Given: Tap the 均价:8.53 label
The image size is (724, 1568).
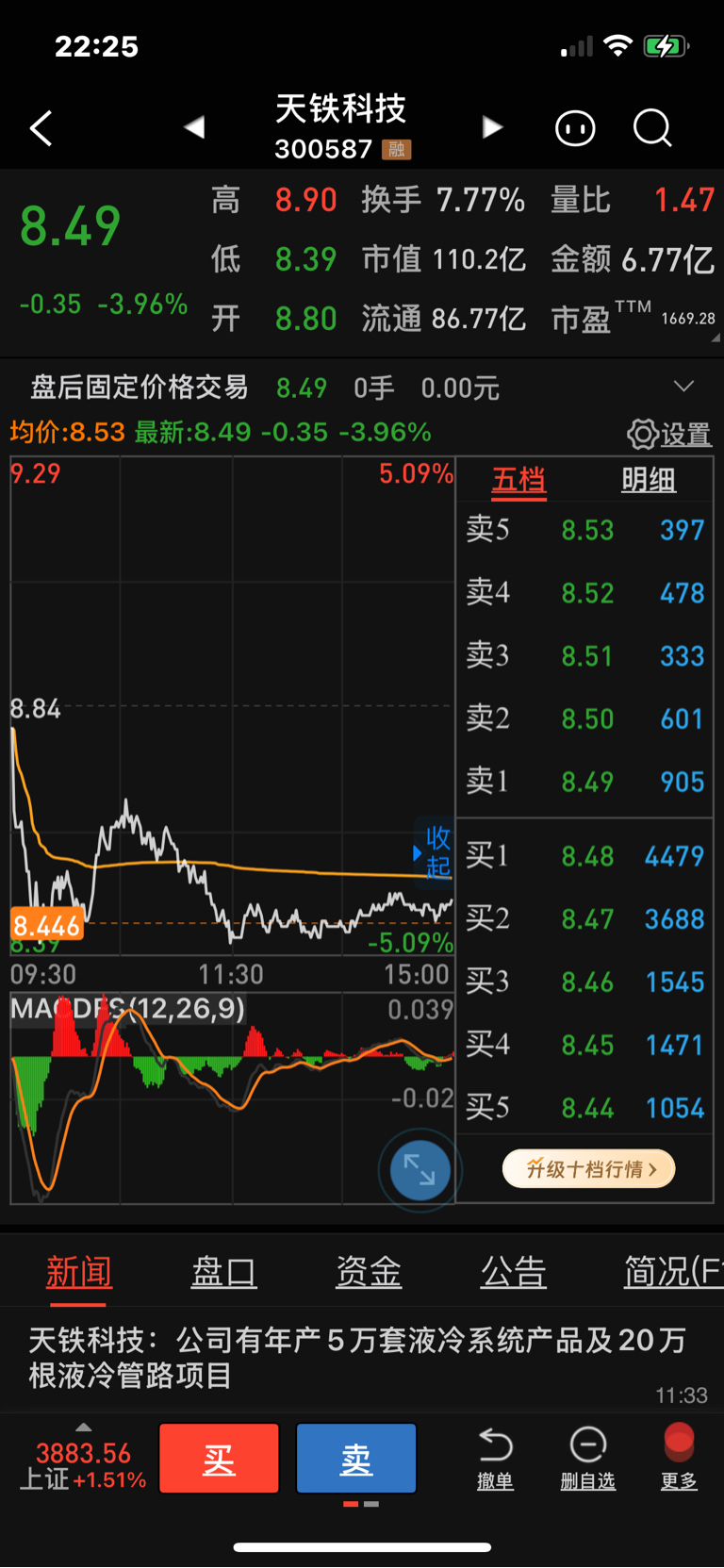Looking at the screenshot, I should (x=67, y=433).
